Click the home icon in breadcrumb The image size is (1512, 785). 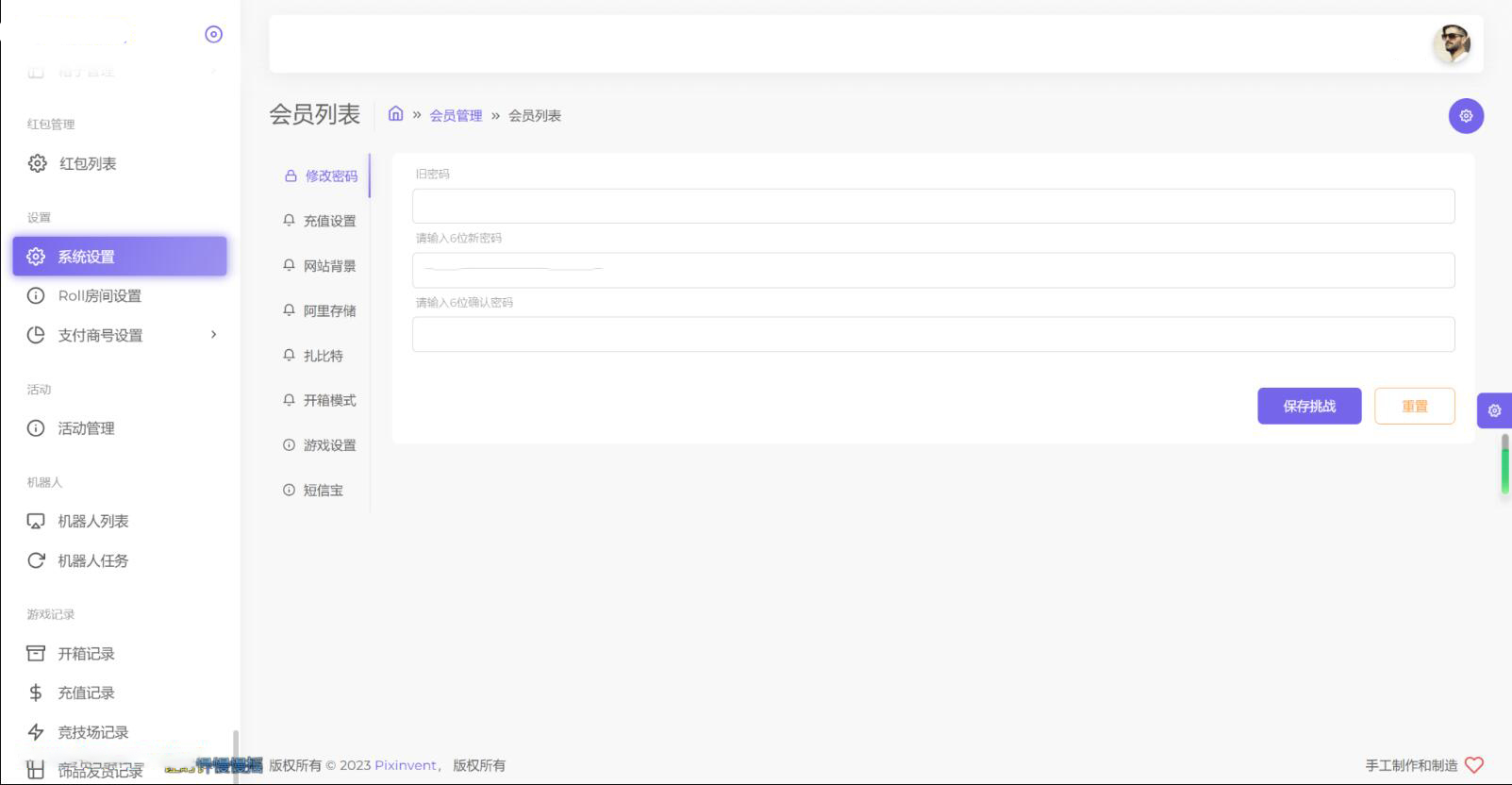click(x=396, y=114)
